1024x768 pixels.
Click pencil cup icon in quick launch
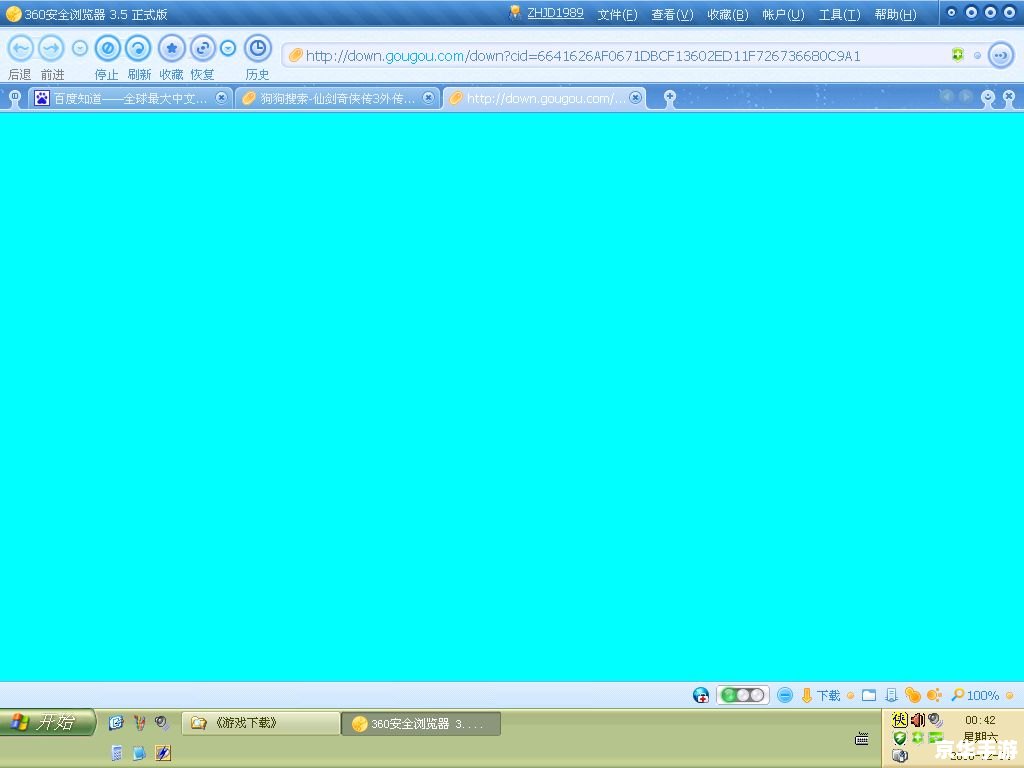(x=139, y=722)
